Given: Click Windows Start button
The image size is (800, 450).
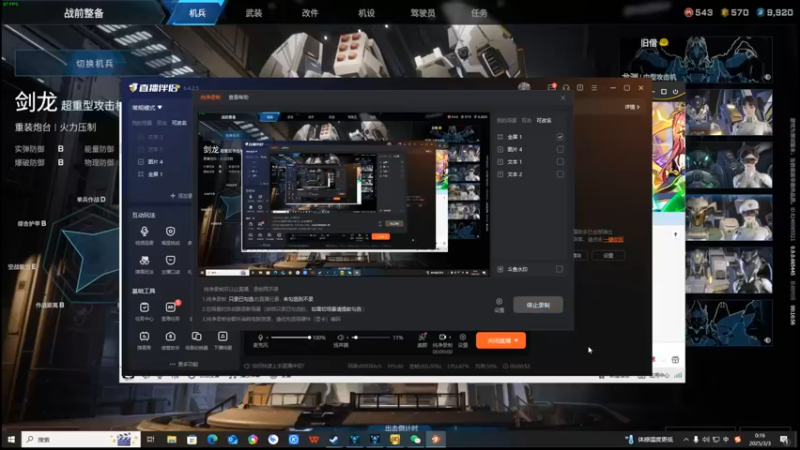Looking at the screenshot, I should [11, 439].
